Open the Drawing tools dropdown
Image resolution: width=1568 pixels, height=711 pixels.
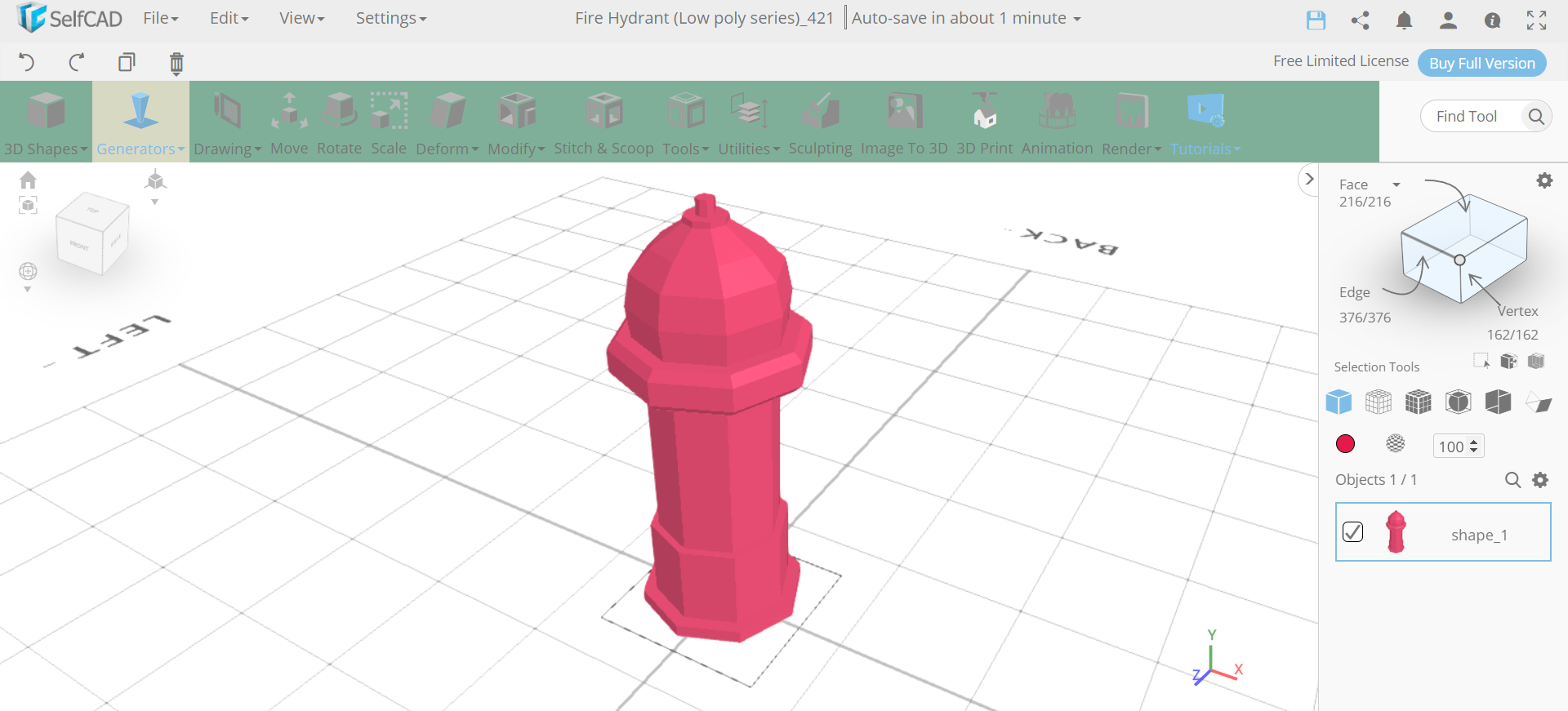click(x=227, y=122)
